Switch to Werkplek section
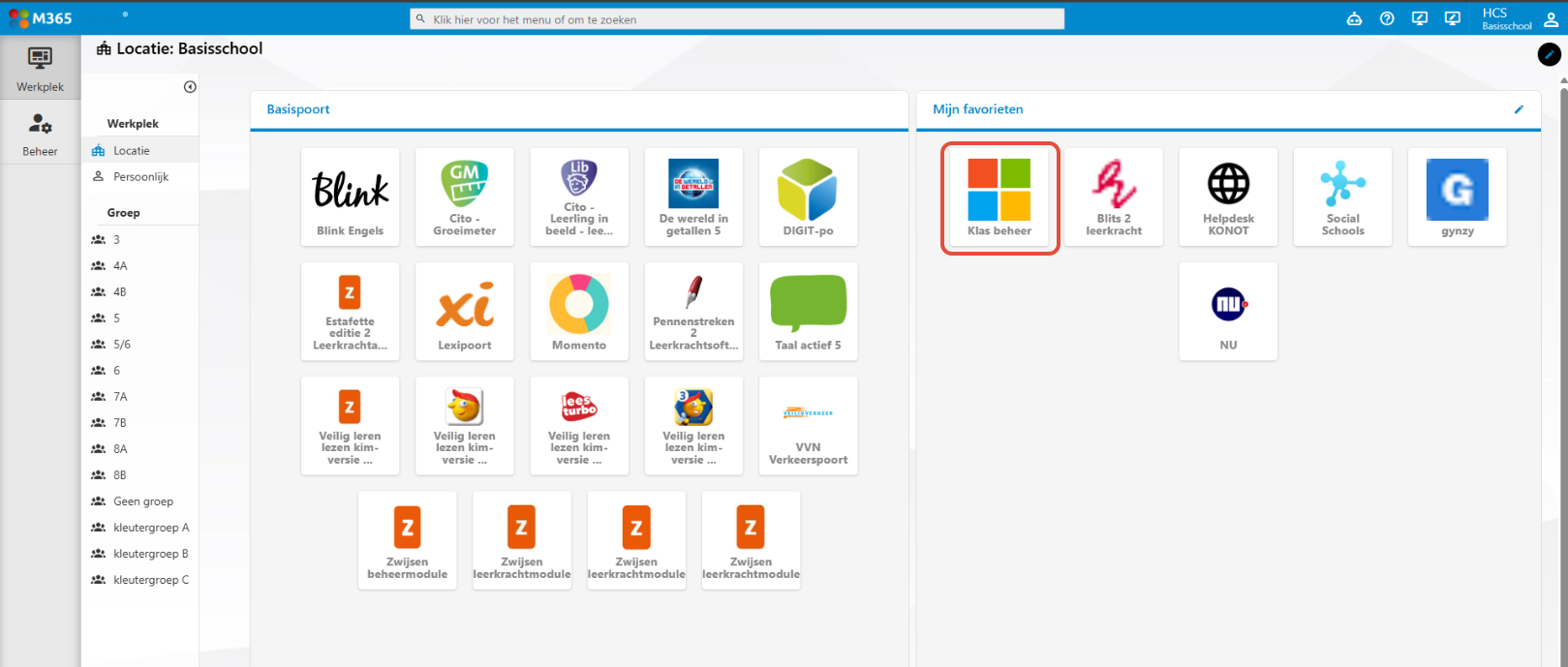The image size is (1568, 667). 40,68
